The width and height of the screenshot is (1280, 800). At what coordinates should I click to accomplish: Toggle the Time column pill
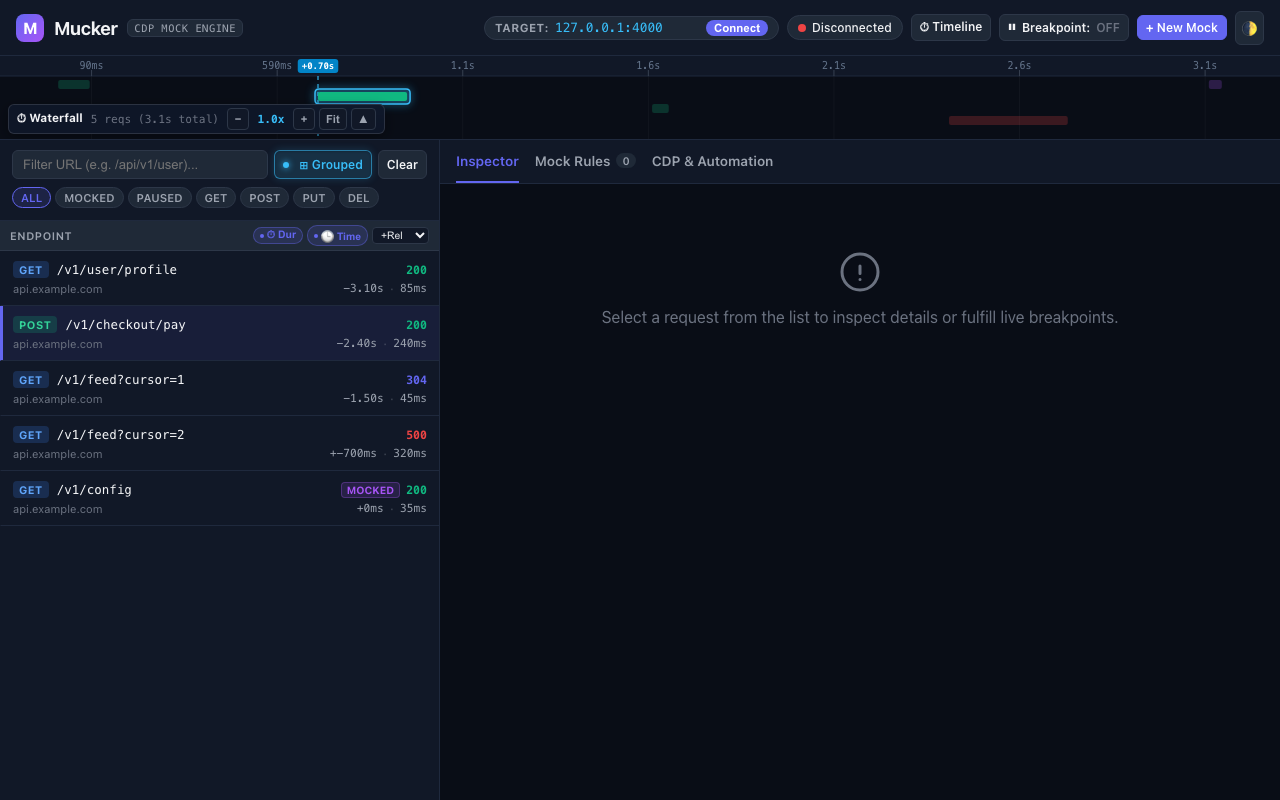tap(337, 236)
